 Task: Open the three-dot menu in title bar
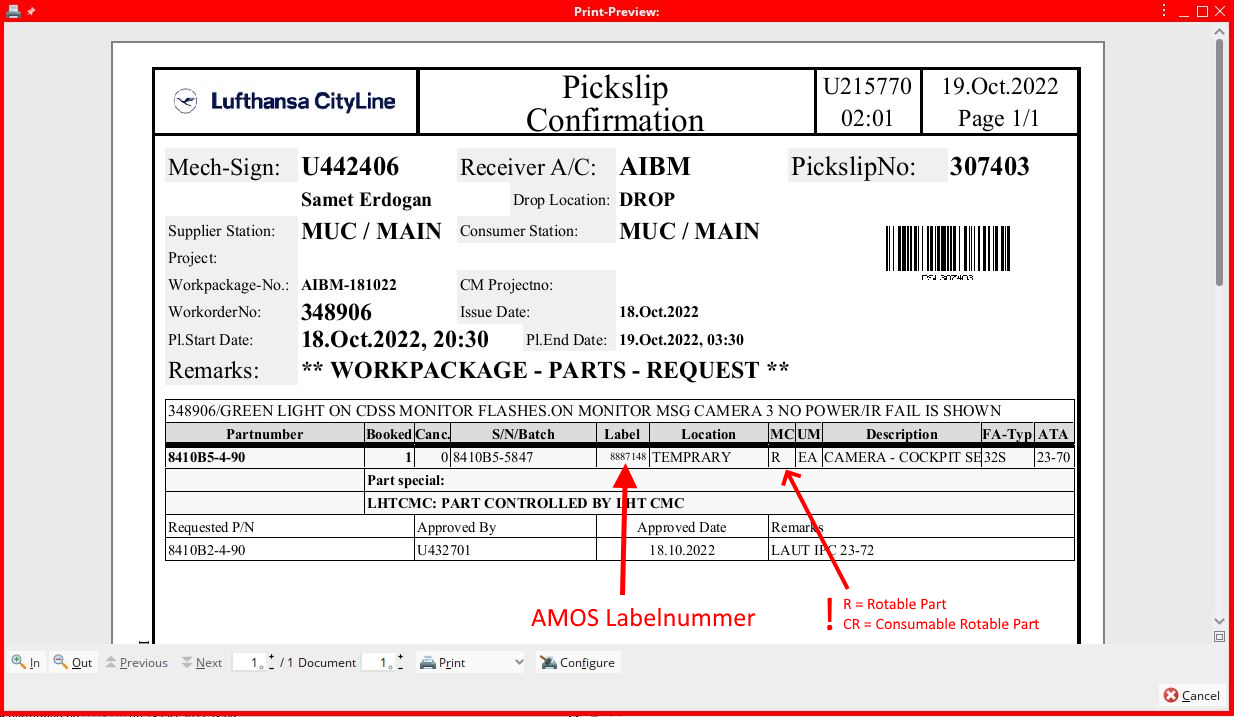[x=1165, y=11]
